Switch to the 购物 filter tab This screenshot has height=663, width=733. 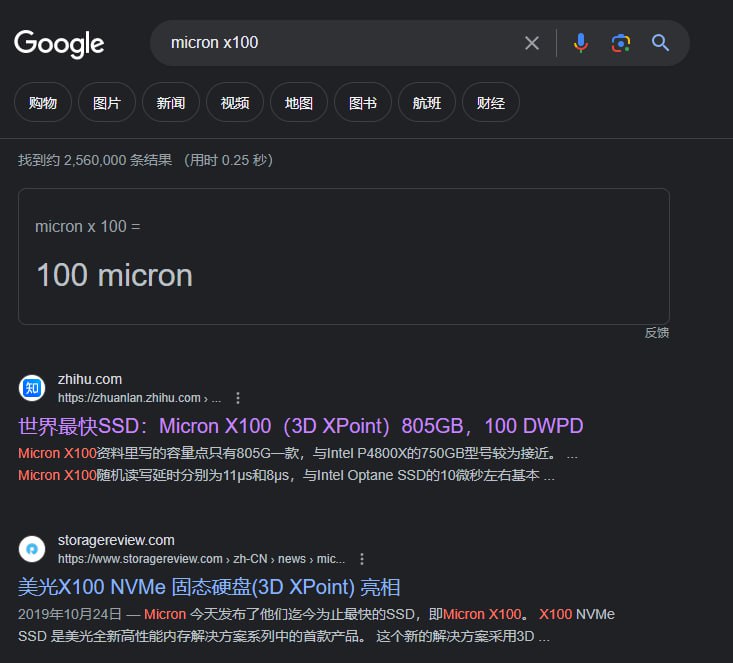tap(43, 102)
